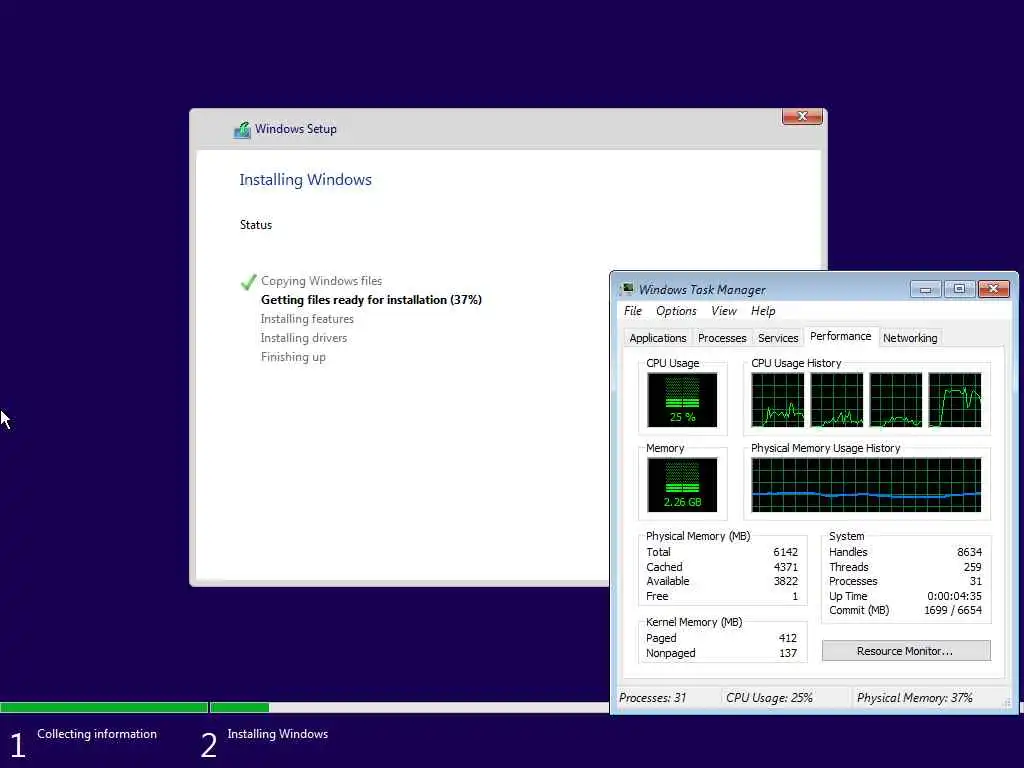Open the File menu in Task Manager
The width and height of the screenshot is (1024, 768).
632,311
